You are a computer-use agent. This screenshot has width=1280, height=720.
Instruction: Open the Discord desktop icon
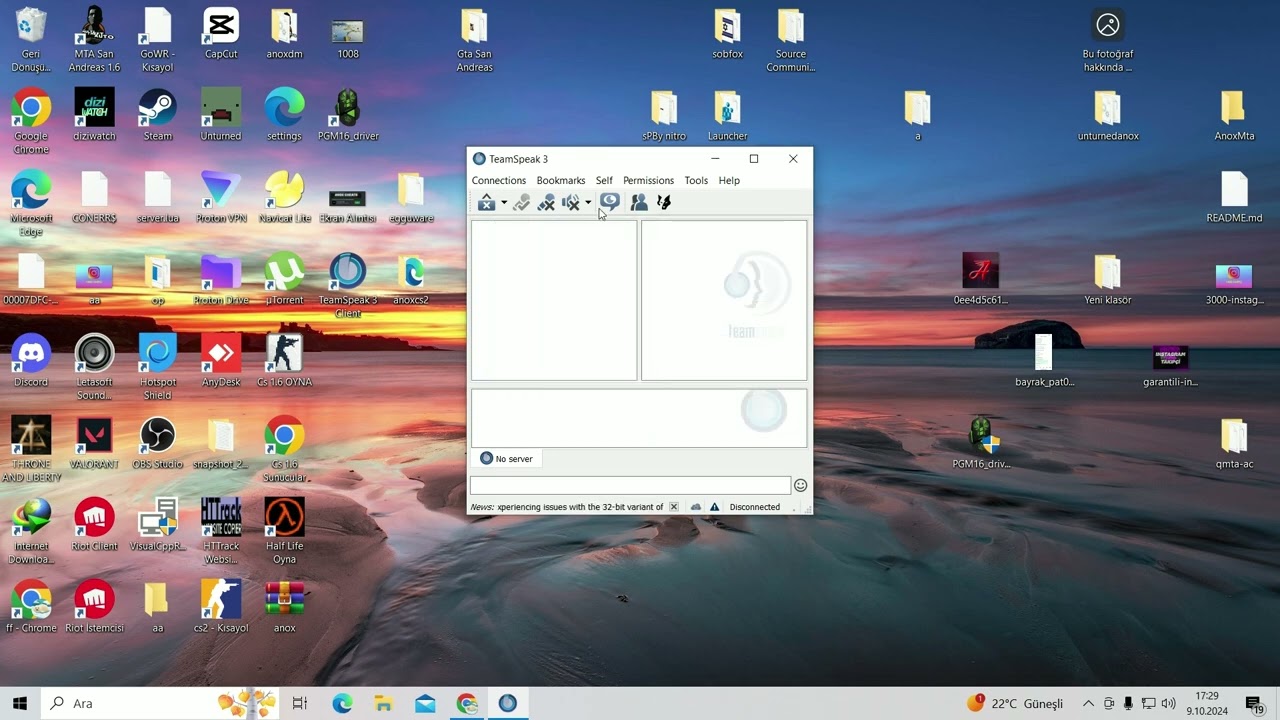click(31, 361)
